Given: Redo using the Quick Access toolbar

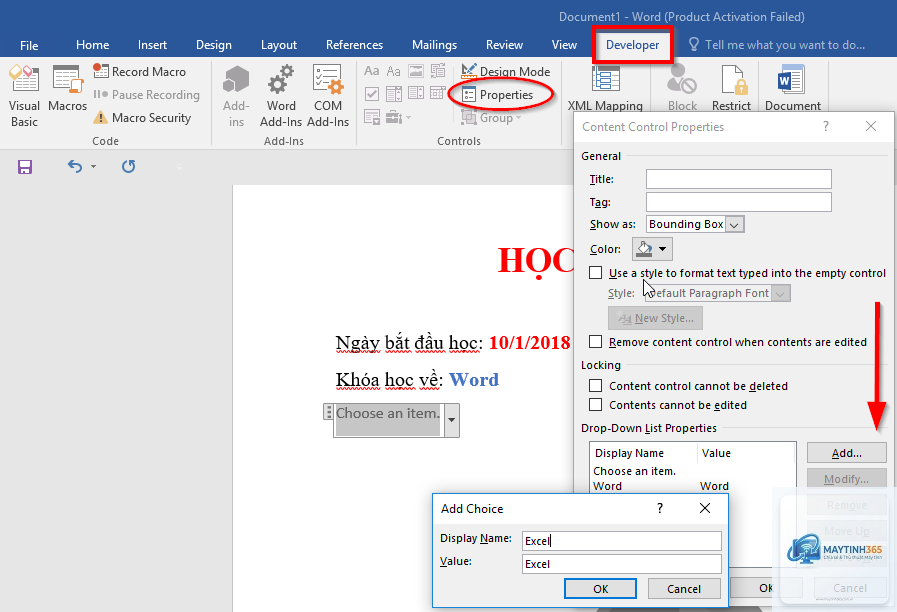Looking at the screenshot, I should [x=128, y=166].
